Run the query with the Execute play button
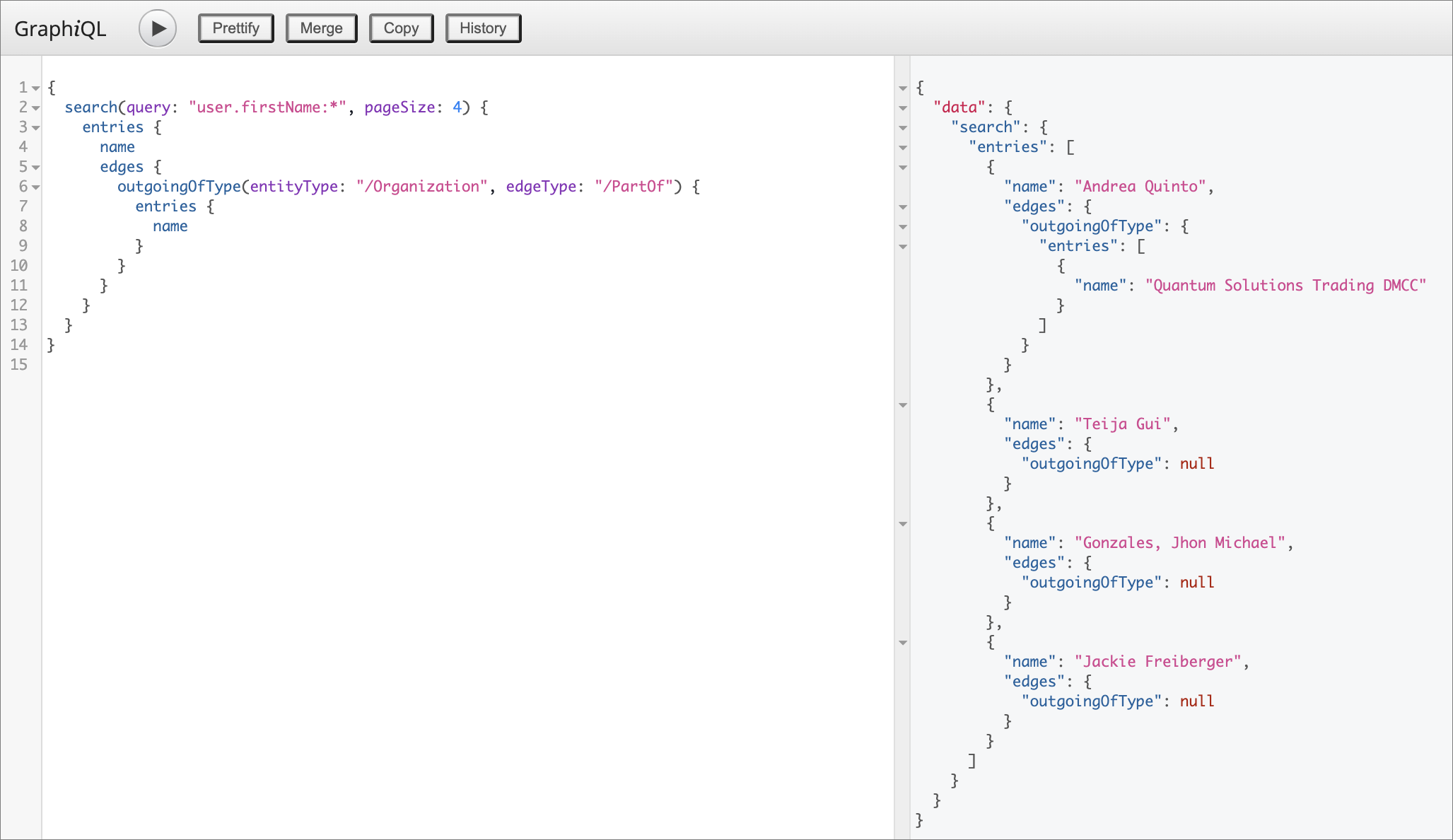This screenshot has height=840, width=1453. [158, 28]
